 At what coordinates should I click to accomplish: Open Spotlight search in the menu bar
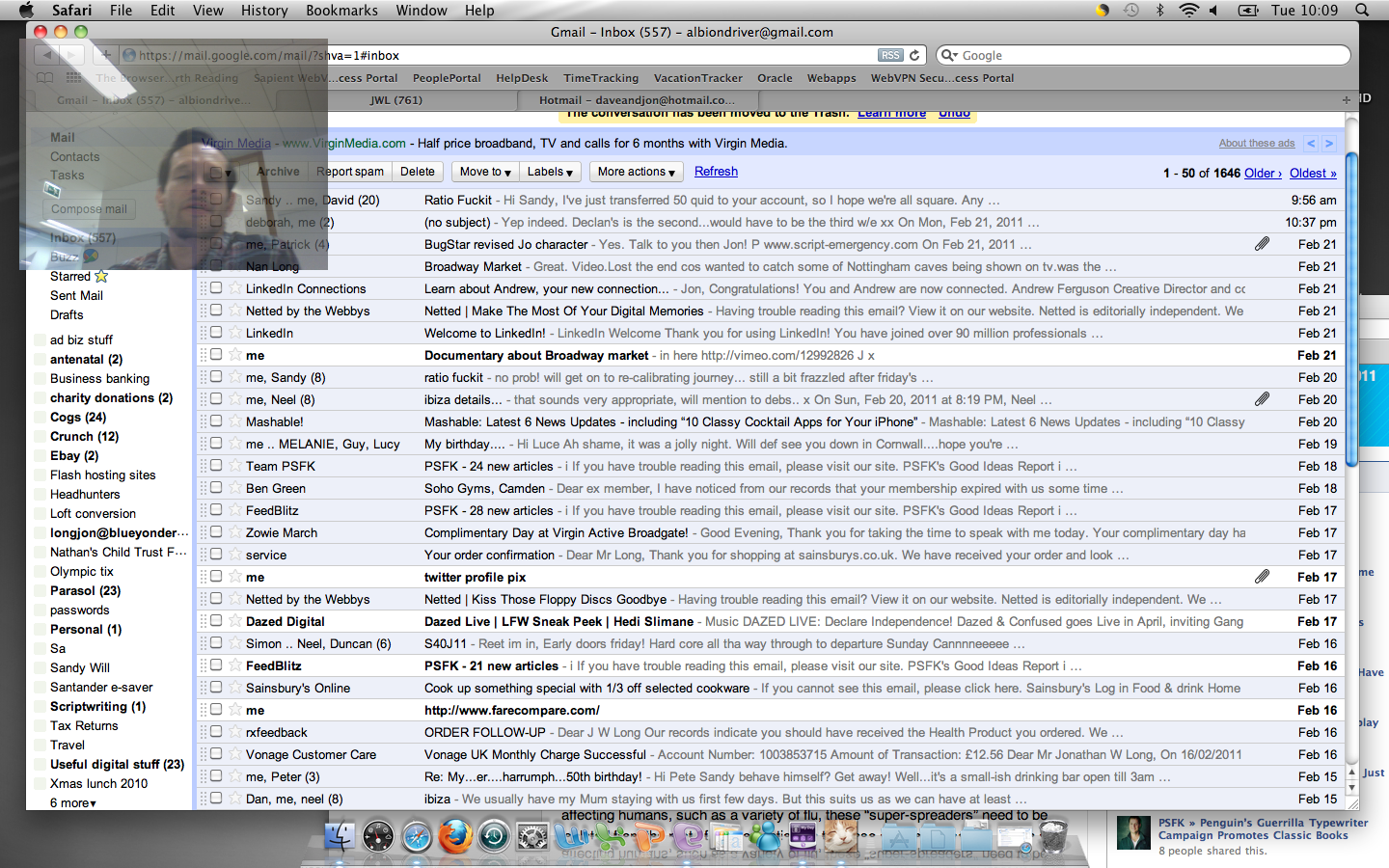coord(1362,10)
